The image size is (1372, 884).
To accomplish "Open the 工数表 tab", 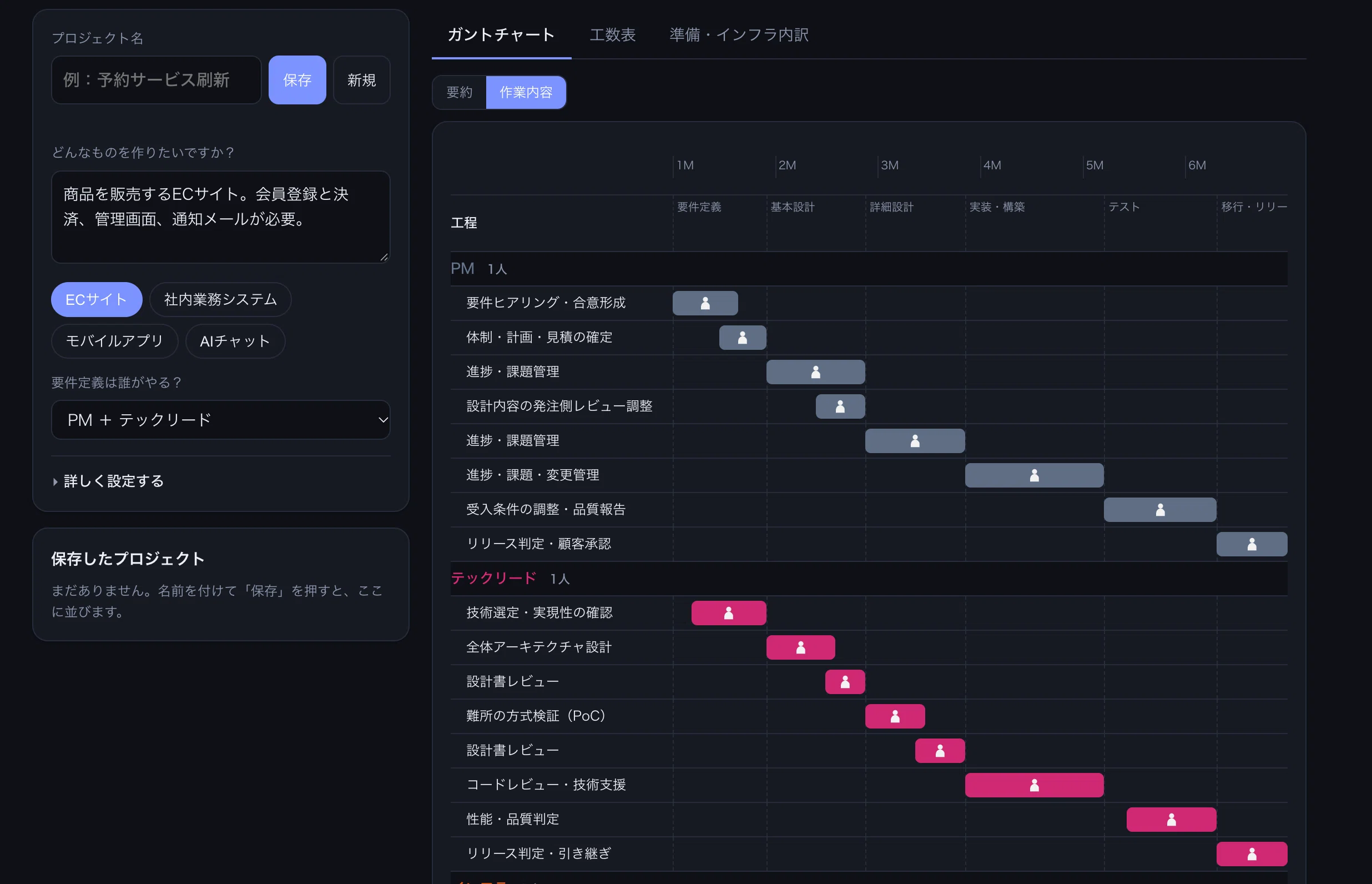I will 613,35.
